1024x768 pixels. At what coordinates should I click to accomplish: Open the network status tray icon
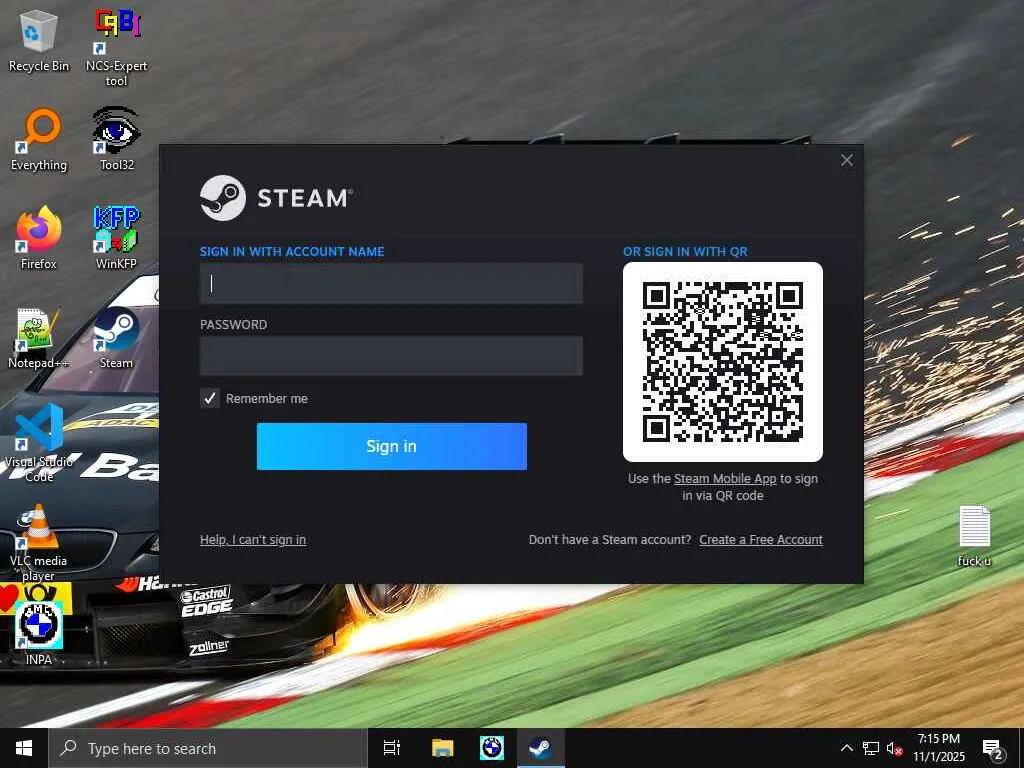[x=871, y=748]
